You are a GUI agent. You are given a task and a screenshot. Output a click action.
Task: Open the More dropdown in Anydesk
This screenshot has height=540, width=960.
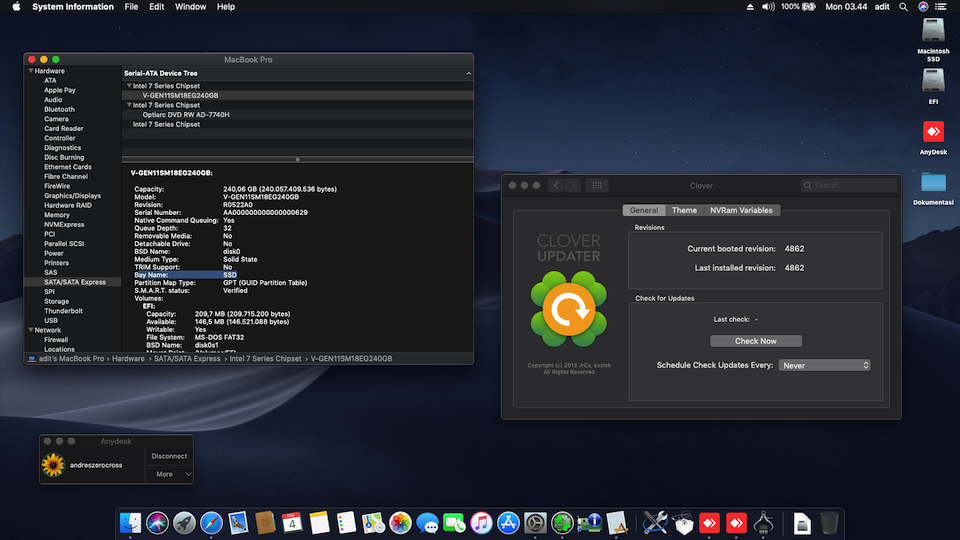pos(170,474)
